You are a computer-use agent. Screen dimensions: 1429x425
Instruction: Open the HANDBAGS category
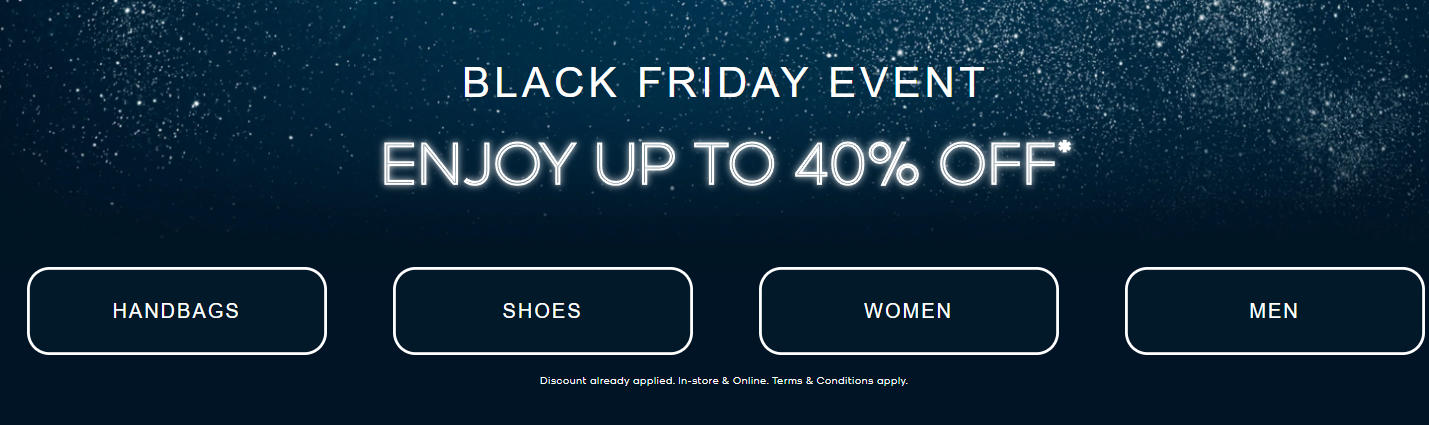(x=176, y=311)
